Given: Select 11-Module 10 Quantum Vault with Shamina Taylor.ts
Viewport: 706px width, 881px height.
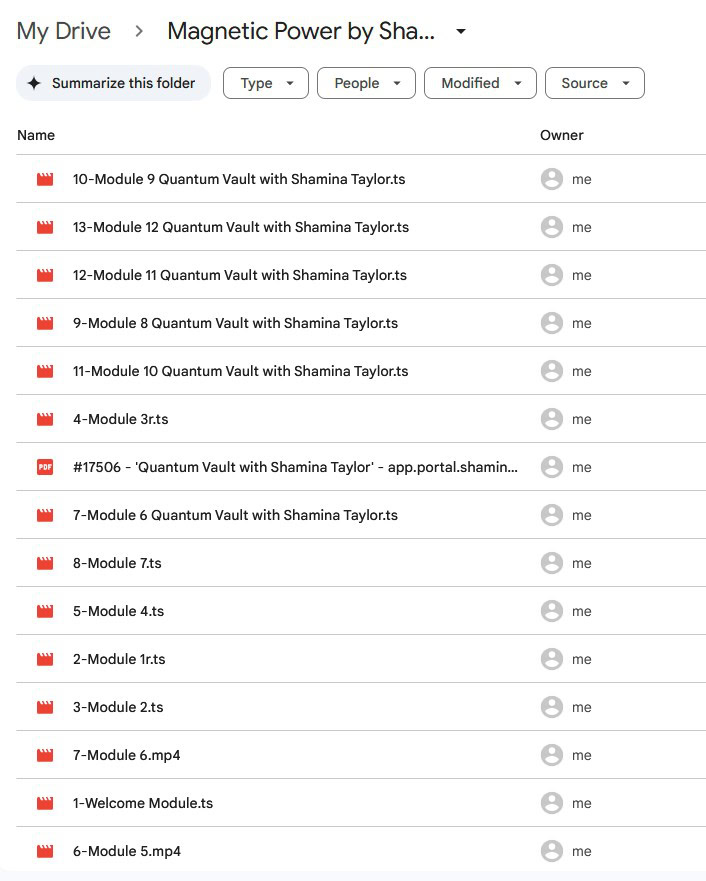Looking at the screenshot, I should pos(240,371).
